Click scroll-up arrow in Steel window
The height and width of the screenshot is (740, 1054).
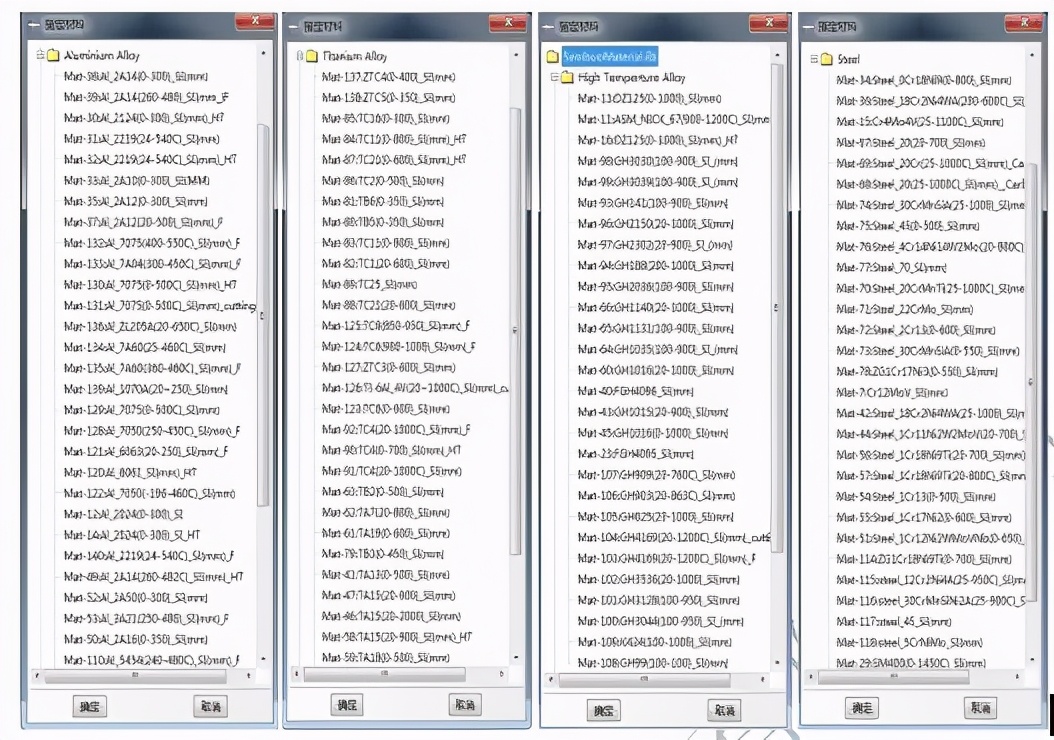[x=1032, y=54]
